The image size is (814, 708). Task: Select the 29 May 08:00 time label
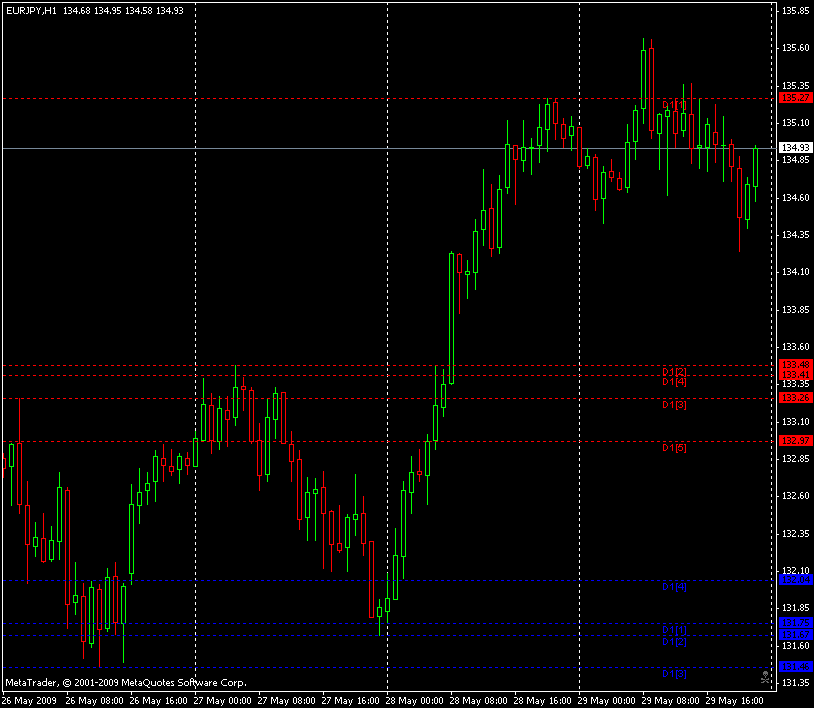671,701
